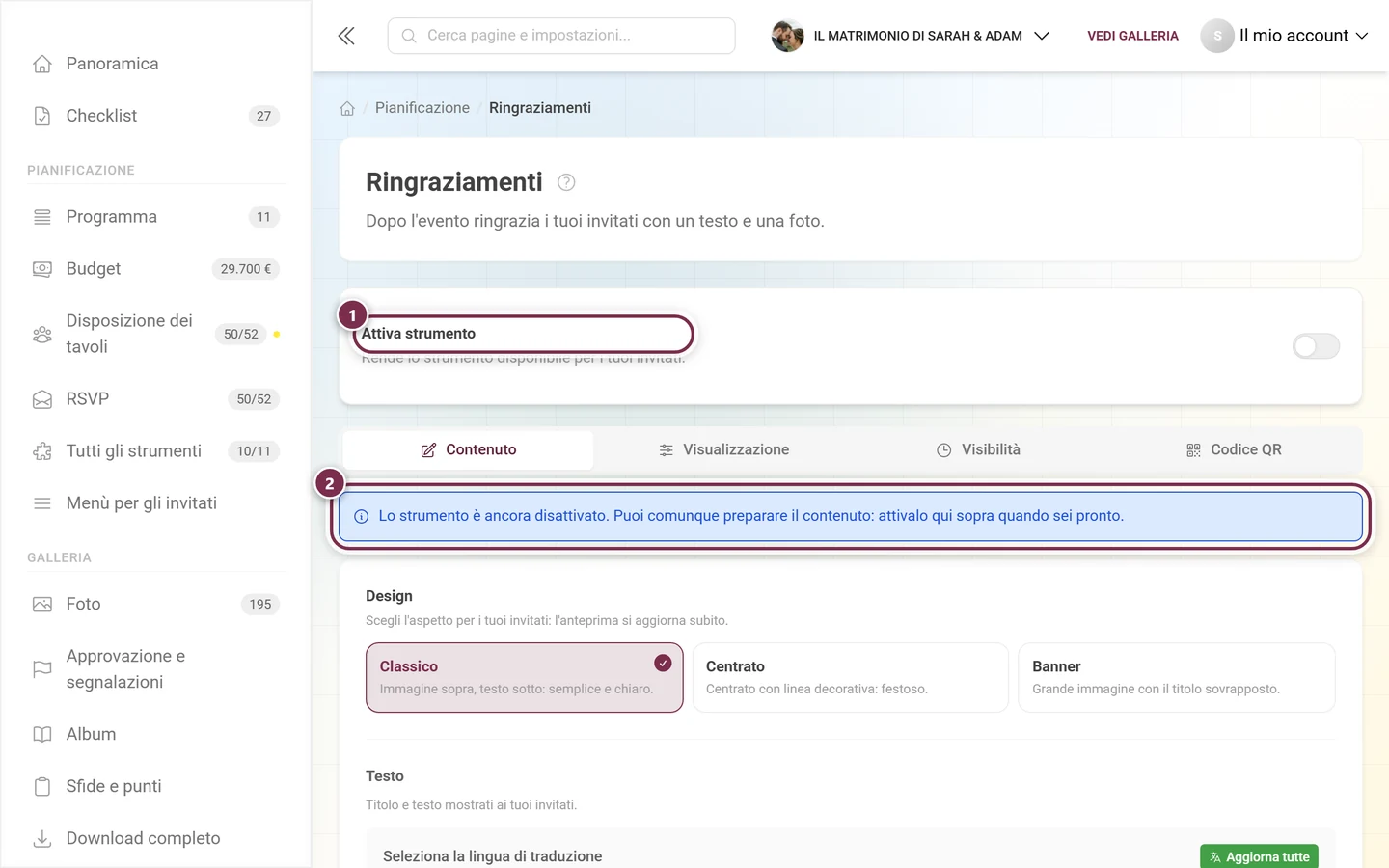Select the Centrato design option
1389x868 pixels.
coord(851,678)
